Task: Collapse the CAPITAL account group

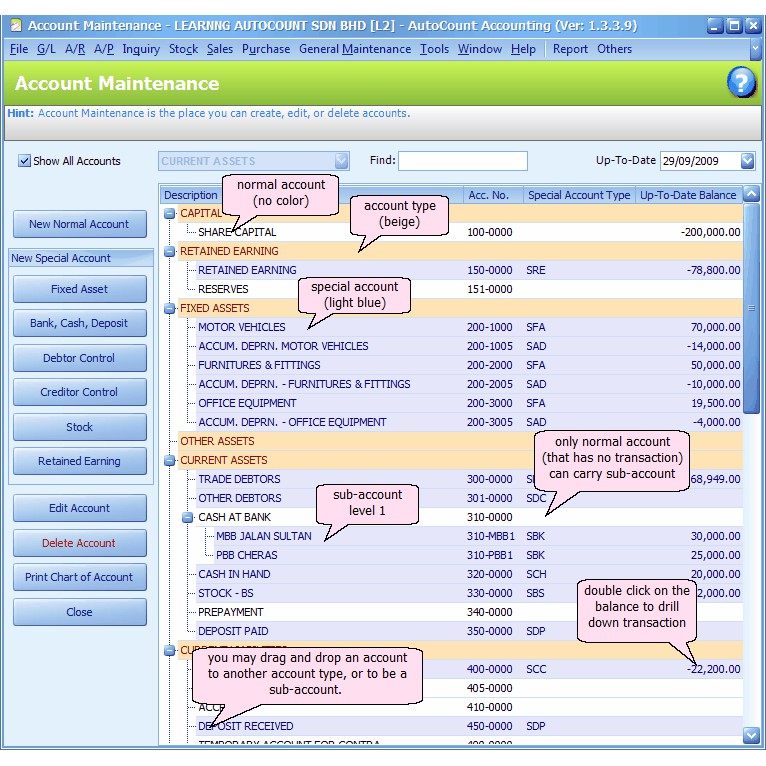Action: 169,213
